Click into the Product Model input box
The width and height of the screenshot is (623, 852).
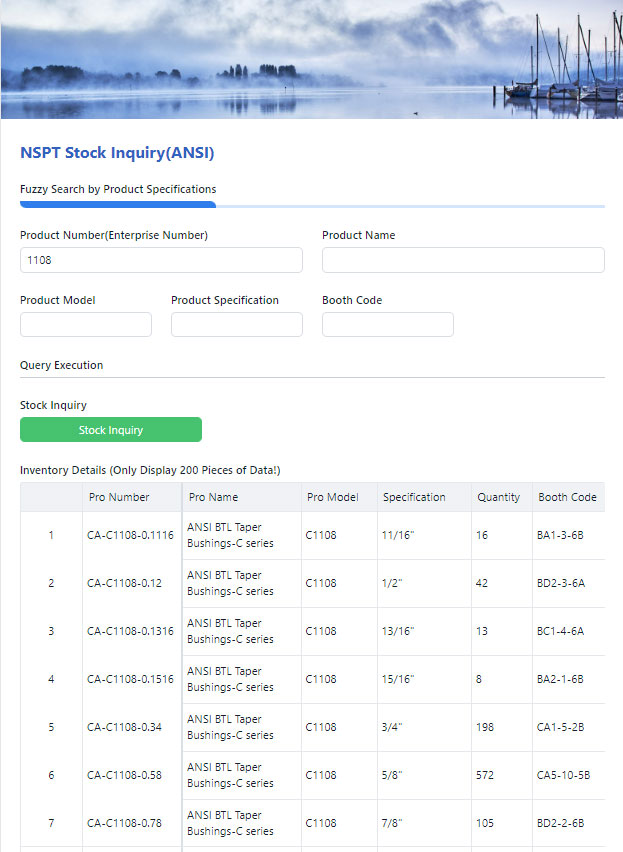point(86,325)
